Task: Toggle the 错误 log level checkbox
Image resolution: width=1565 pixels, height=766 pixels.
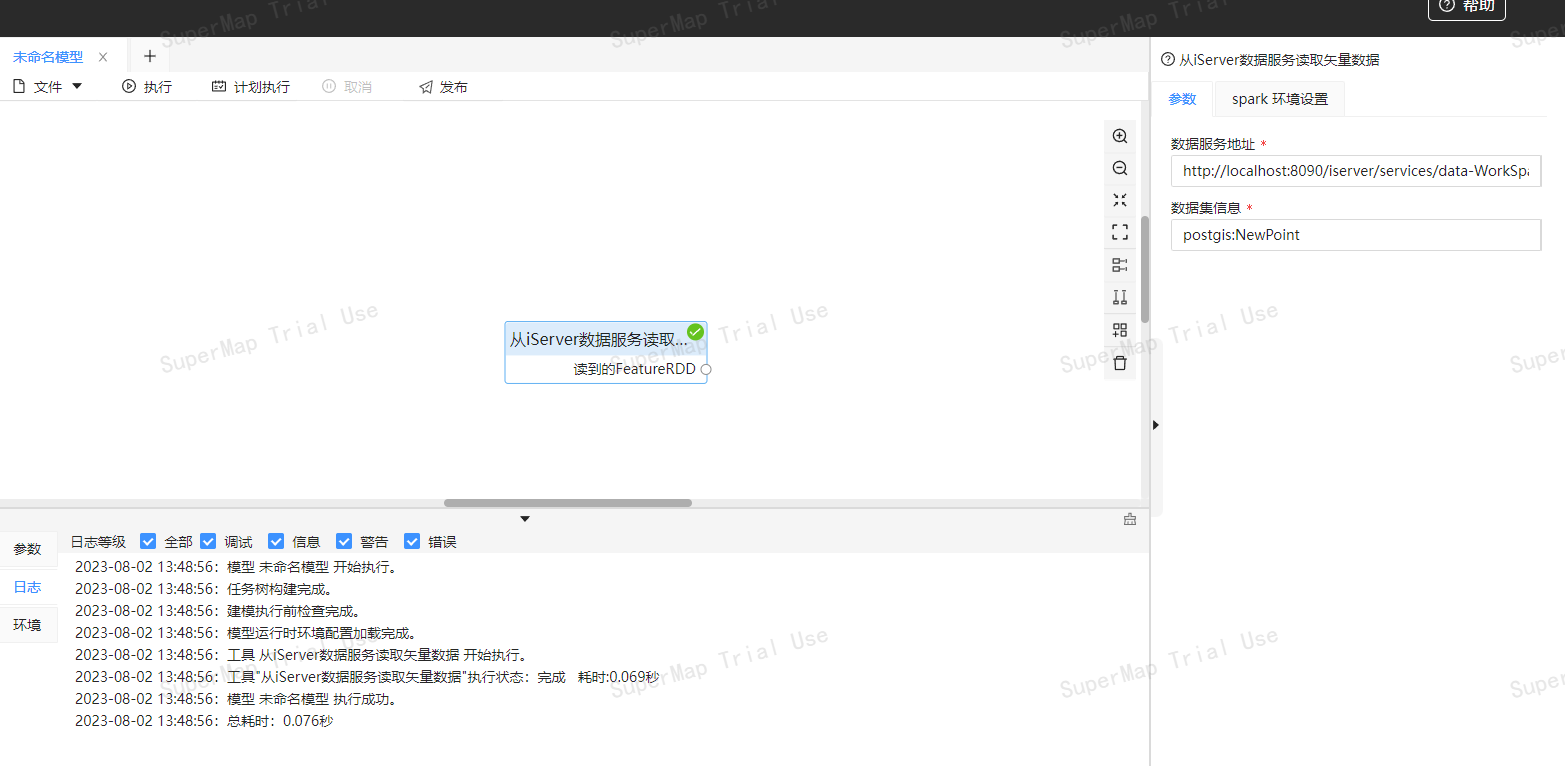Action: click(x=412, y=541)
